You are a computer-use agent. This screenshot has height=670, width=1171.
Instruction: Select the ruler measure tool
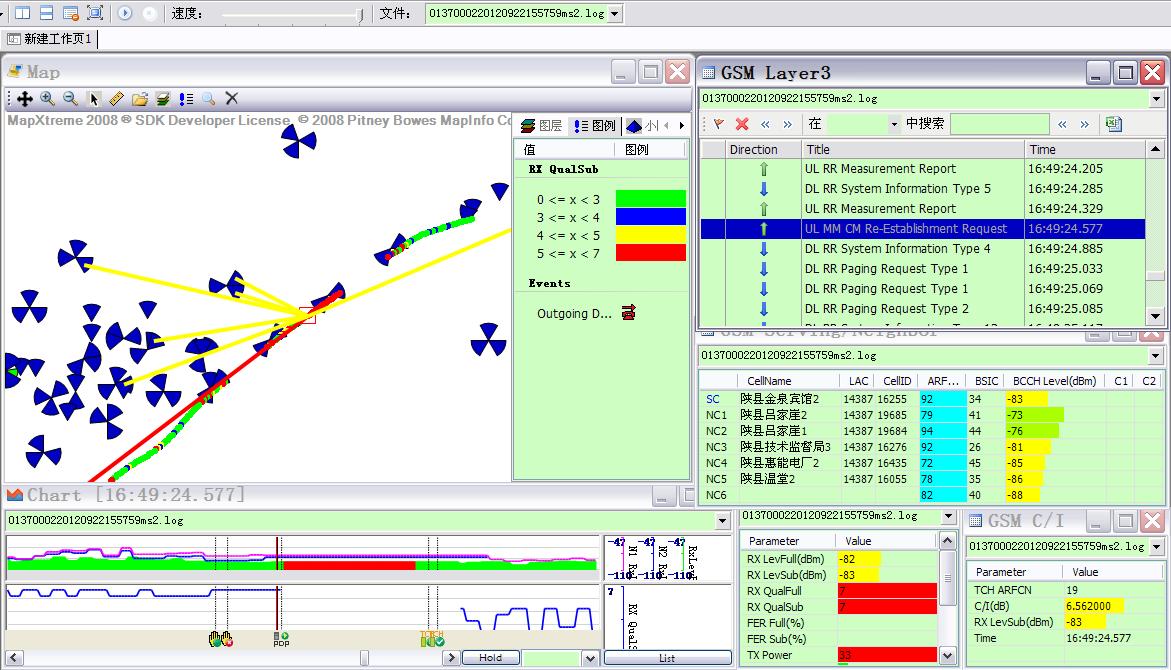click(x=116, y=99)
